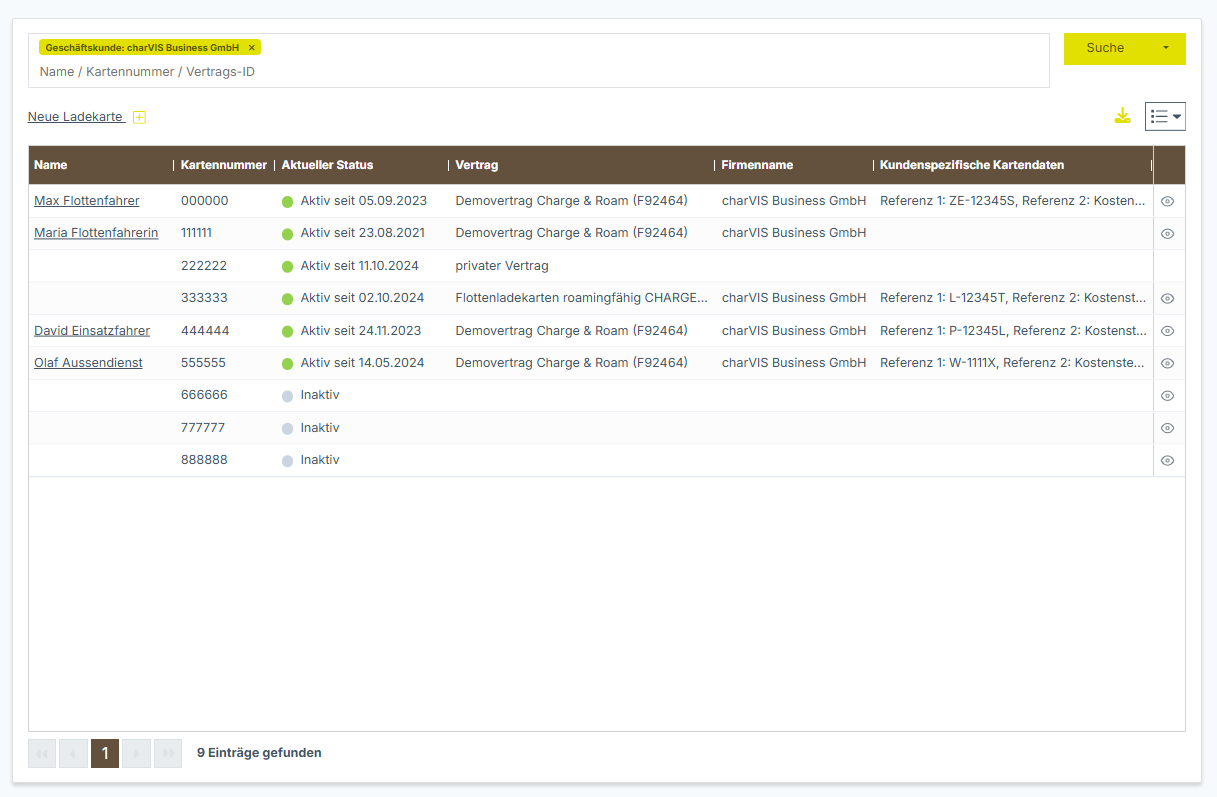Viewport: 1217px width, 797px height.
Task: Click the Vertrag column header
Action: [477, 165]
